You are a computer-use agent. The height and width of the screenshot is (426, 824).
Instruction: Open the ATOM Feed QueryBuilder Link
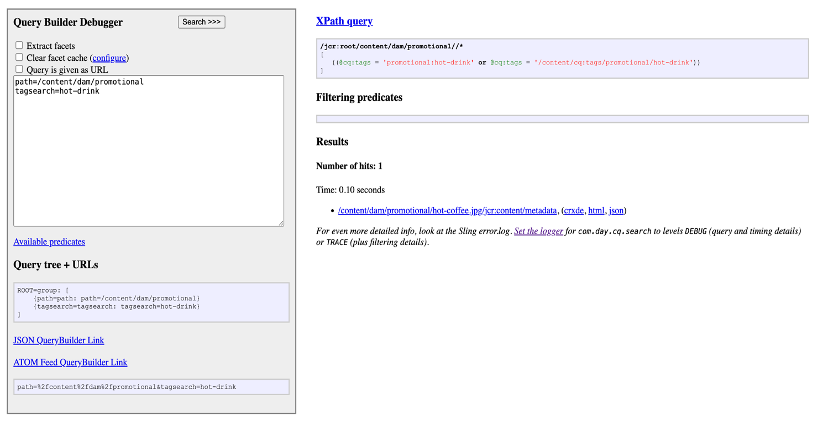tap(70, 362)
